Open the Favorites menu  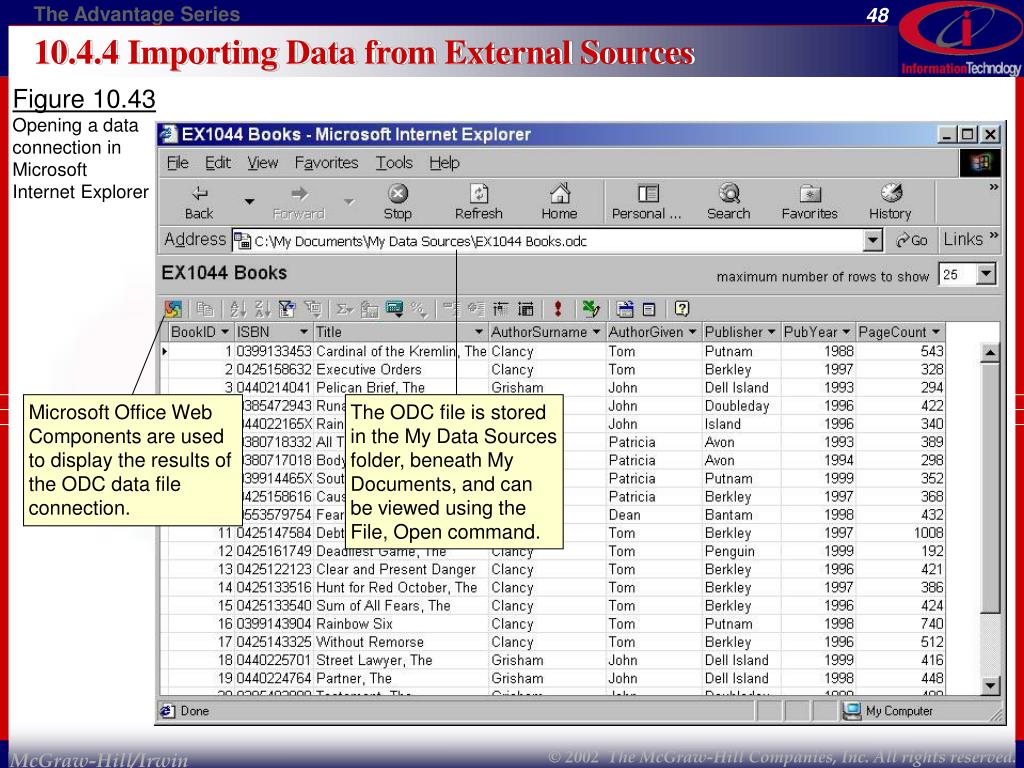[x=327, y=163]
